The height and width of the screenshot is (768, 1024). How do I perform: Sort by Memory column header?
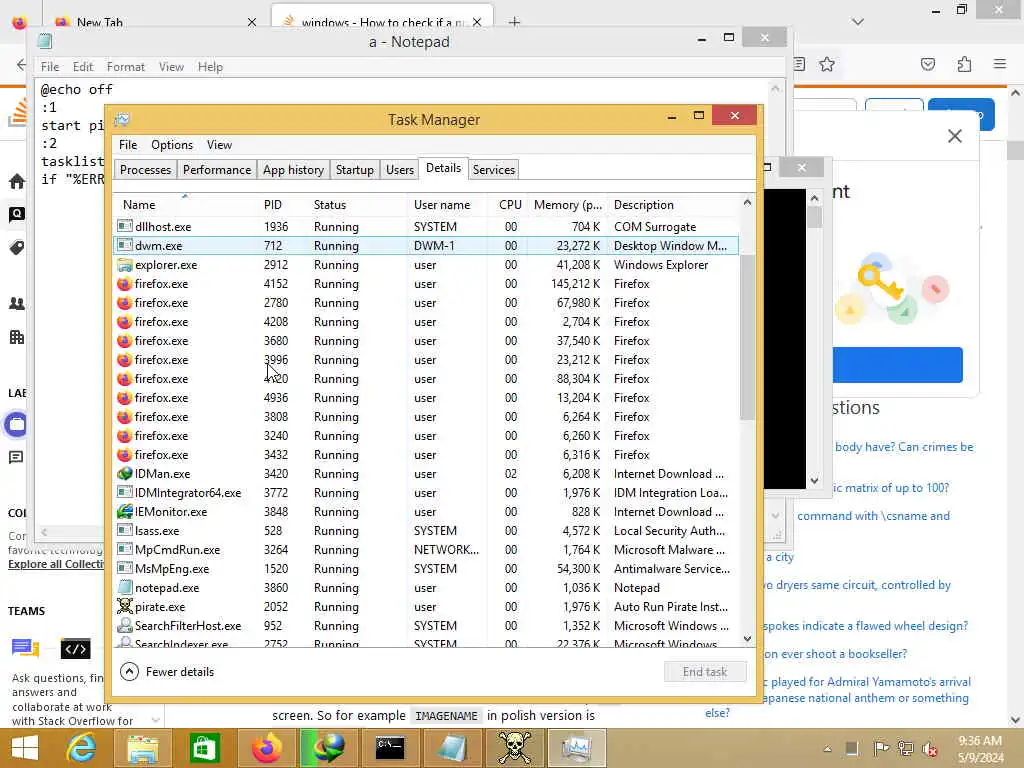point(567,204)
